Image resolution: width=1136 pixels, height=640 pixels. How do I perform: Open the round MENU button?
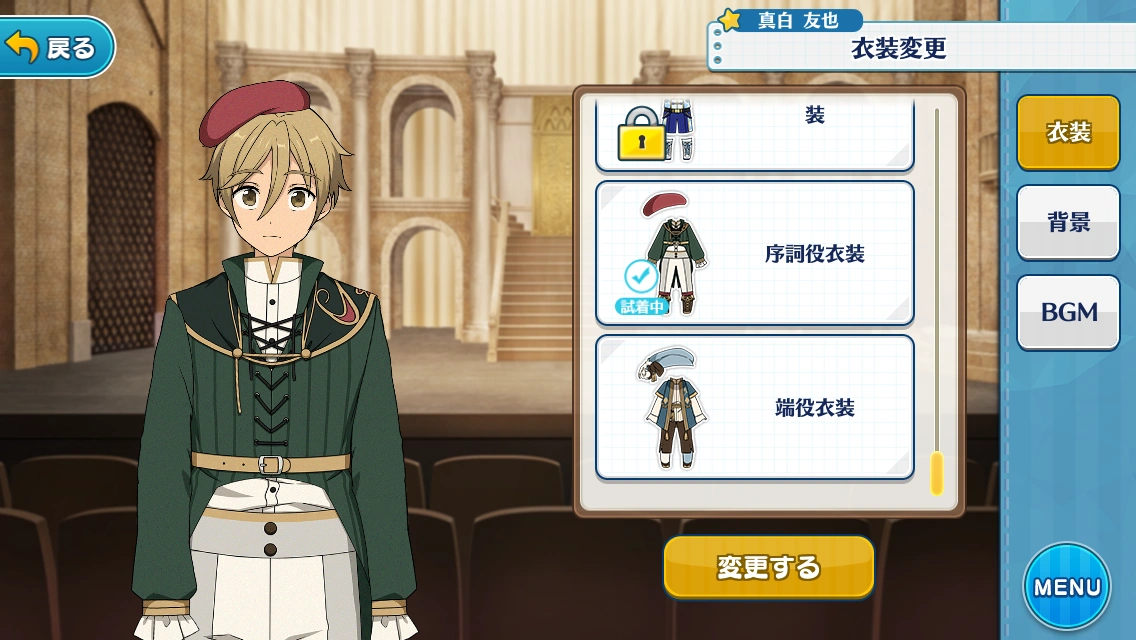[1066, 586]
